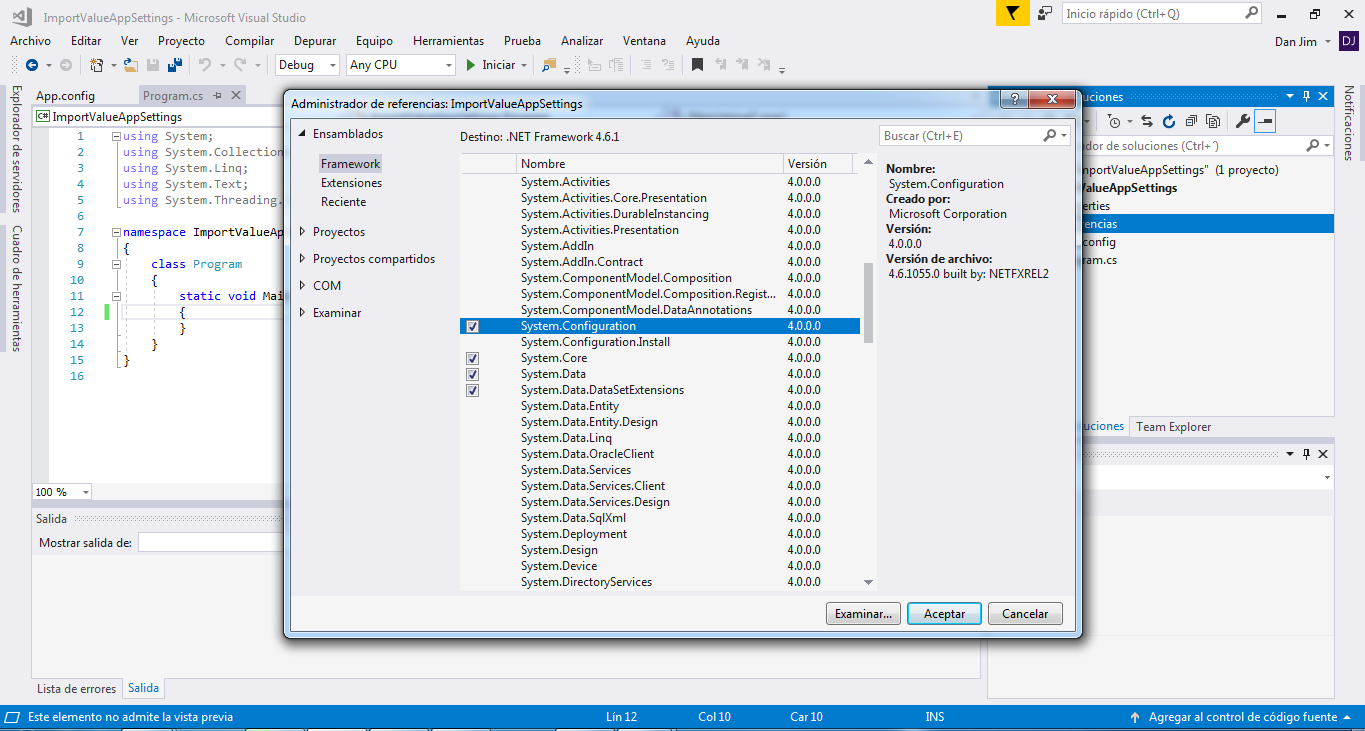Screen dimensions: 1365x731
Task: Toggle the System.Data.DataSetExtensions checkbox
Action: point(472,391)
